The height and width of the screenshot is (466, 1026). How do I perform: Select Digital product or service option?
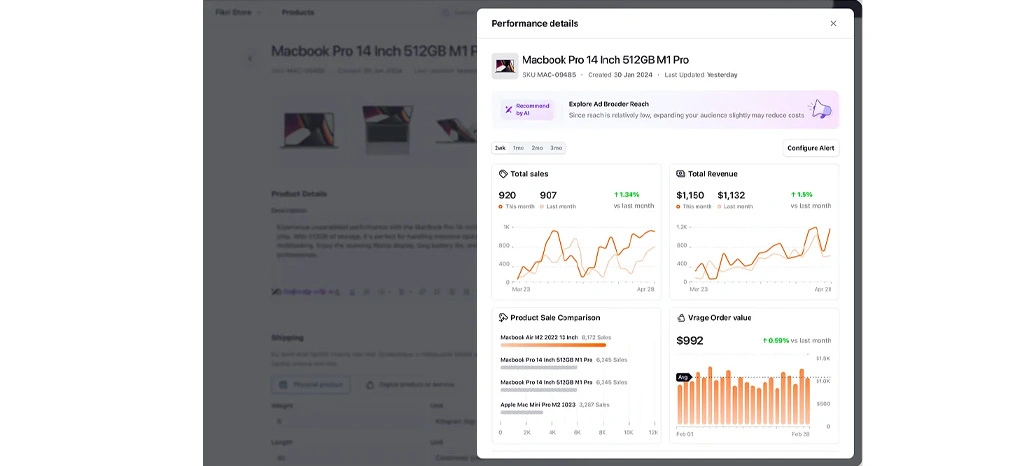click(x=410, y=385)
